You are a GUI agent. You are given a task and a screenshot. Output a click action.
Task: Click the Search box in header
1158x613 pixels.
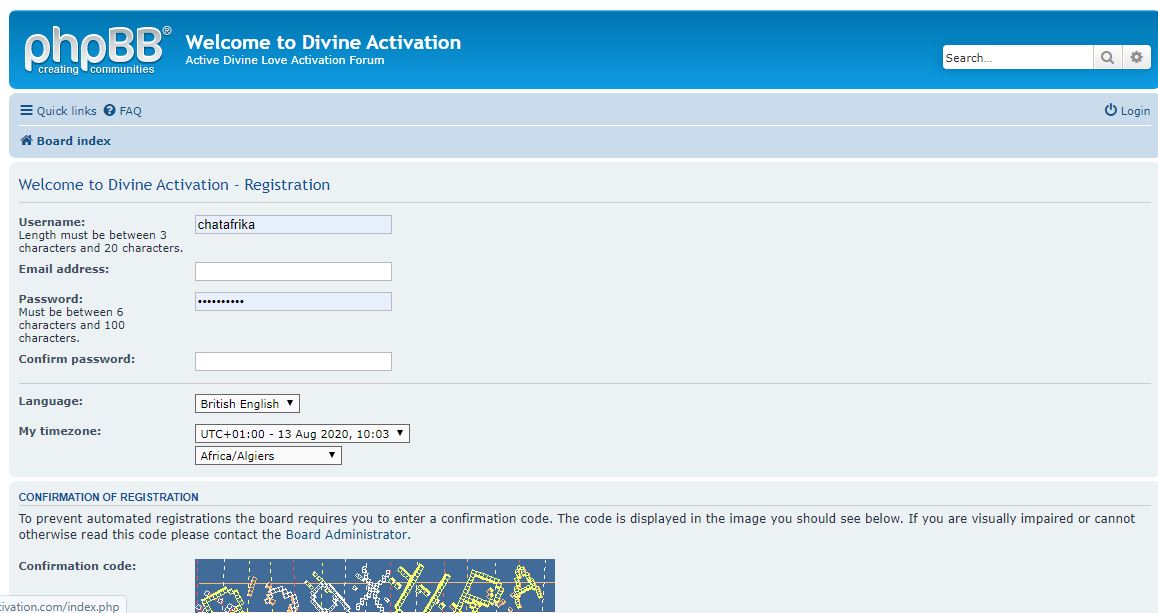click(1017, 58)
